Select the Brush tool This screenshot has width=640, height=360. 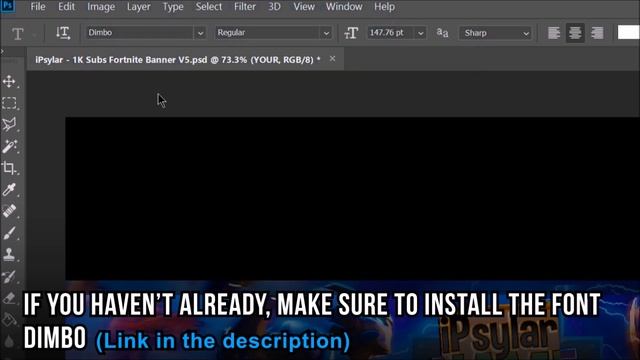[9, 233]
